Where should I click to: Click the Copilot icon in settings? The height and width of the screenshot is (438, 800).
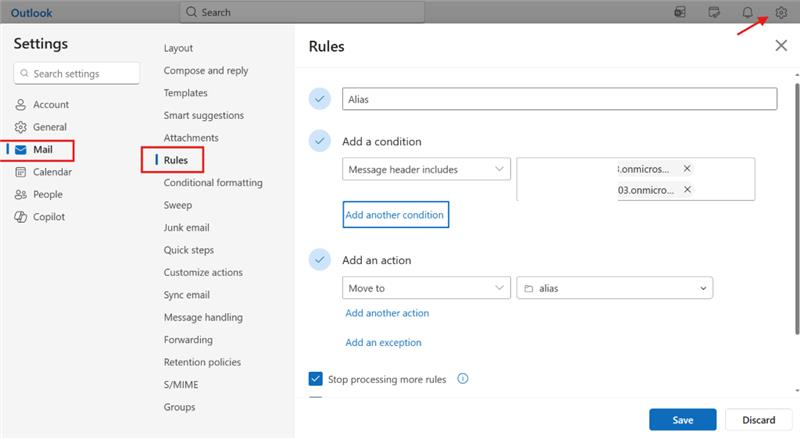pyautogui.click(x=20, y=217)
